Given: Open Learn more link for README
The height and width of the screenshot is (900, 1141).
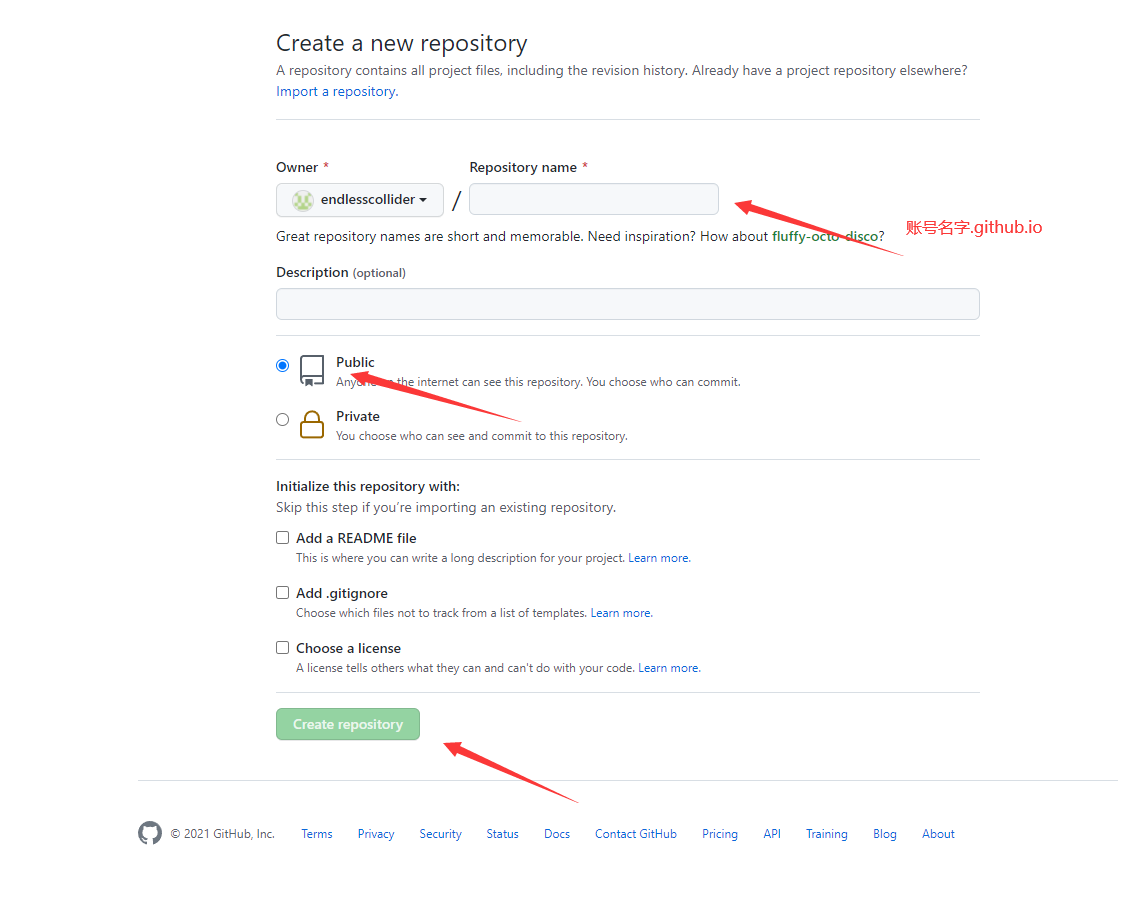Looking at the screenshot, I should pos(659,558).
